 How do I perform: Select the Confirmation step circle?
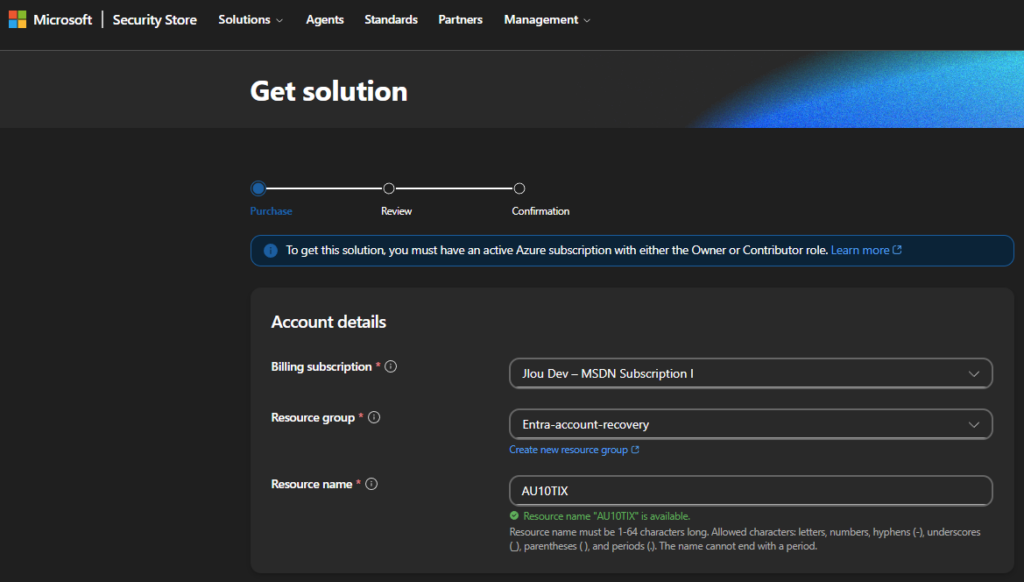coord(519,188)
